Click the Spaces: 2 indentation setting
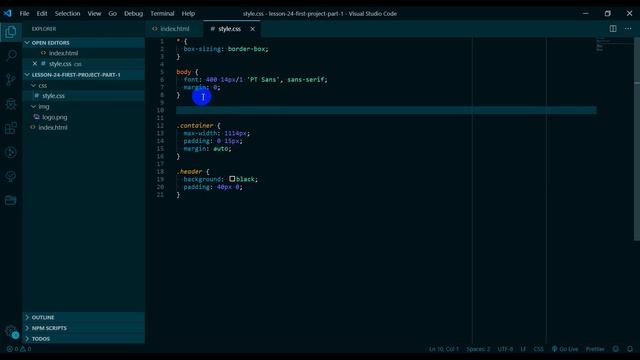Image resolution: width=640 pixels, height=360 pixels. tap(478, 349)
